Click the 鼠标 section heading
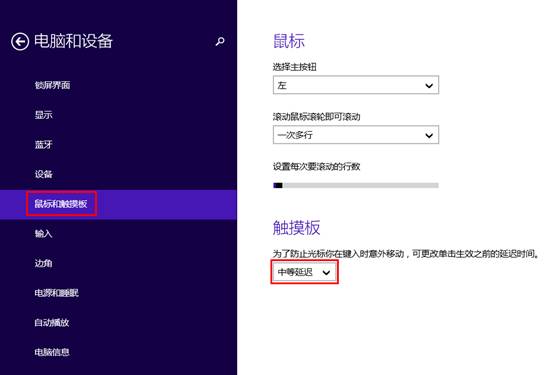This screenshot has height=375, width=554. pyautogui.click(x=289, y=41)
